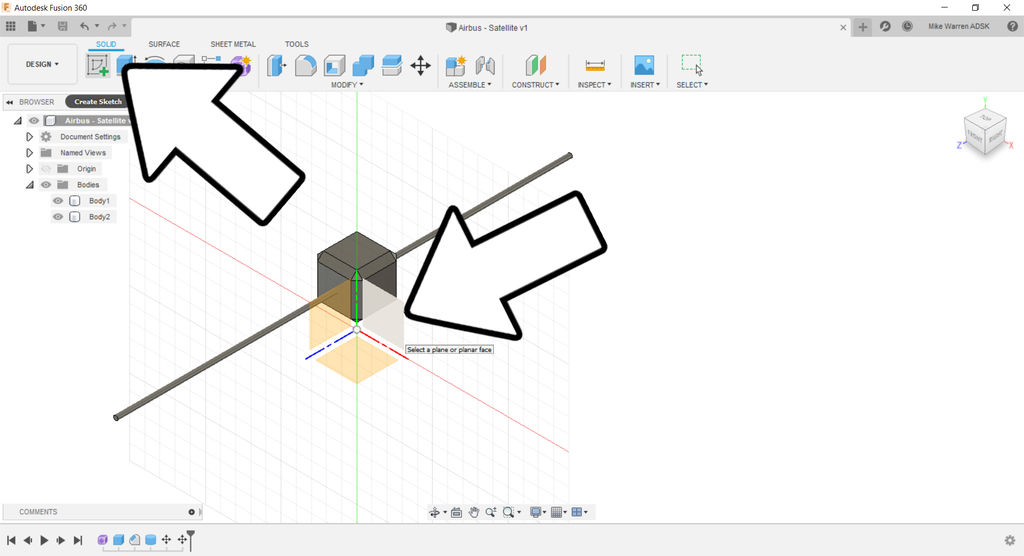Expand the COMMENTS panel plus
Screen dimensions: 1024x556
pyautogui.click(x=191, y=512)
